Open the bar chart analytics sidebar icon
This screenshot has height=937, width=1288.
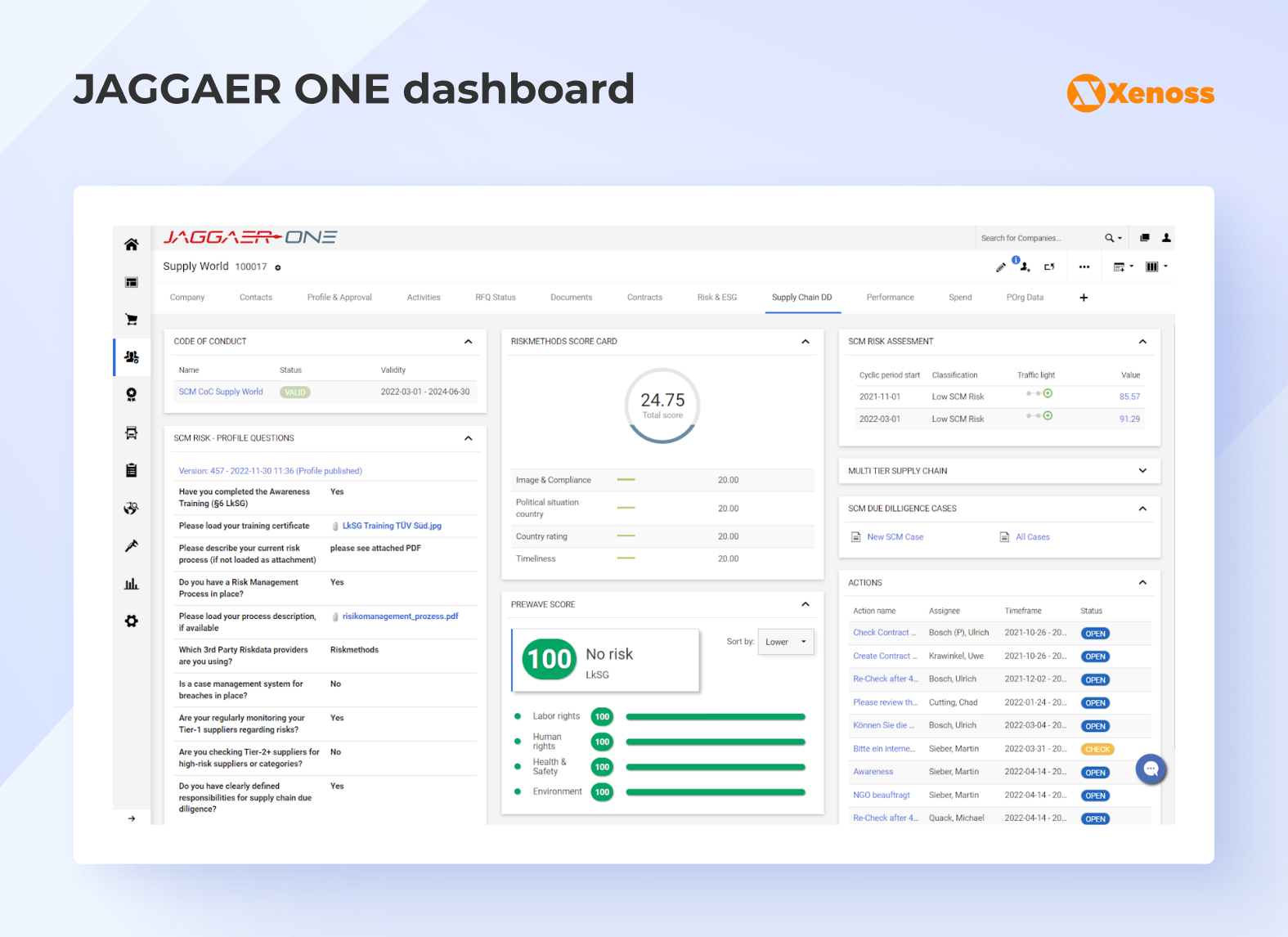pos(131,584)
